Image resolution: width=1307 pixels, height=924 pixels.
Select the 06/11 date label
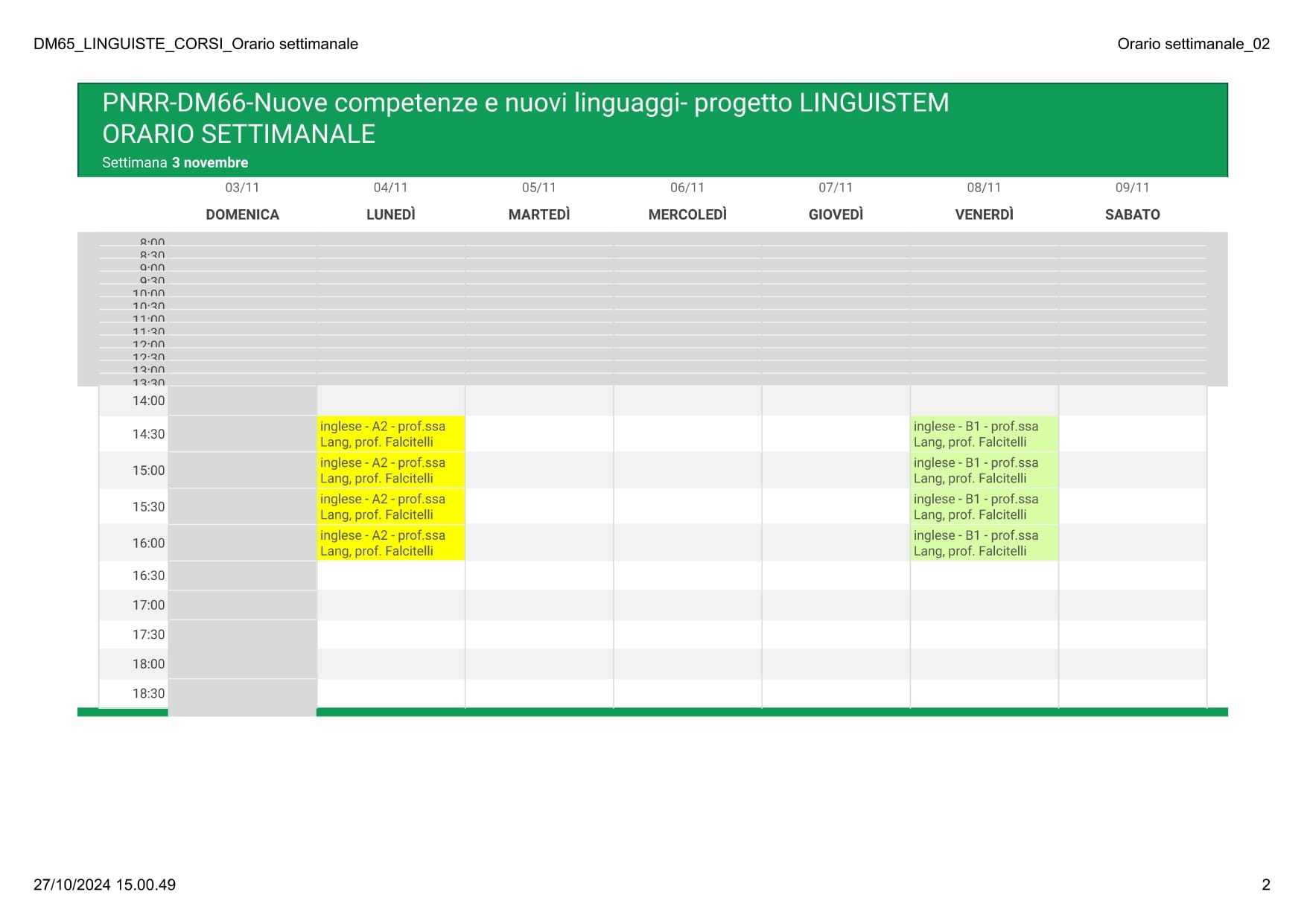coord(687,188)
